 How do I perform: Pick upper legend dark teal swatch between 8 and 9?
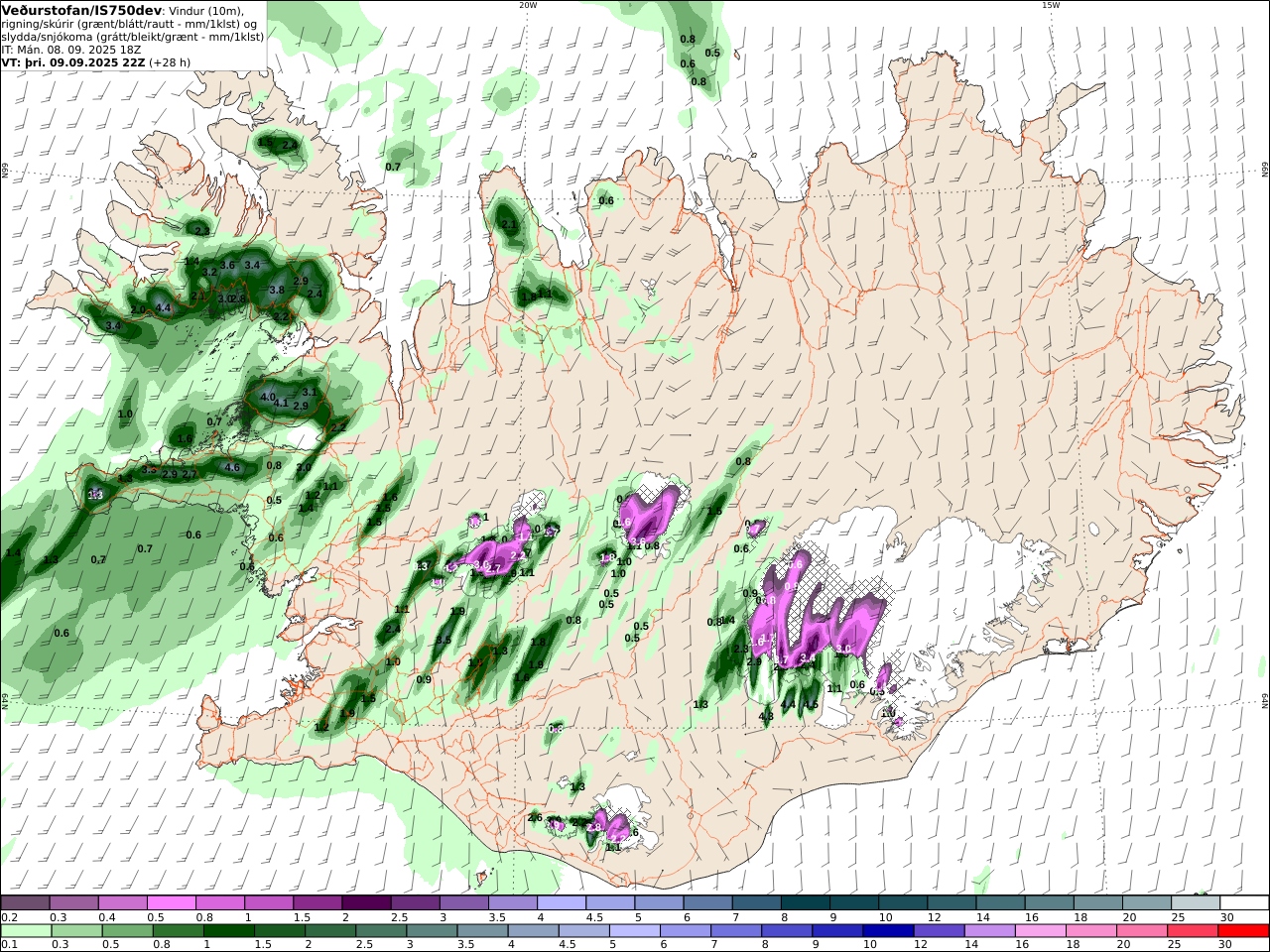pyautogui.click(x=806, y=903)
